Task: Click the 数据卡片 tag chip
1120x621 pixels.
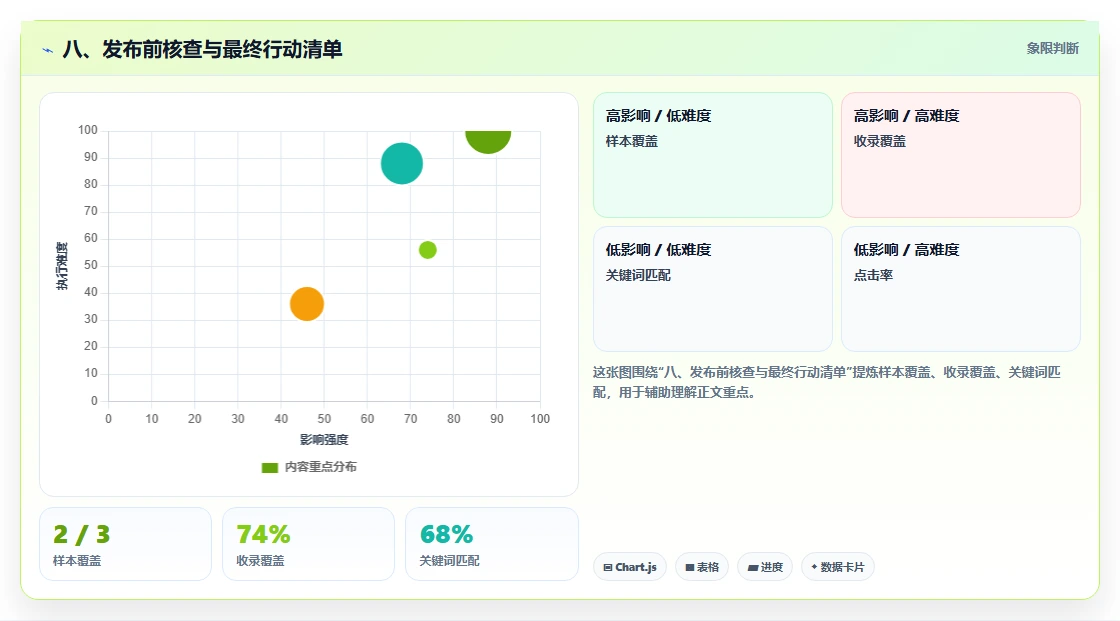Action: pyautogui.click(x=838, y=567)
